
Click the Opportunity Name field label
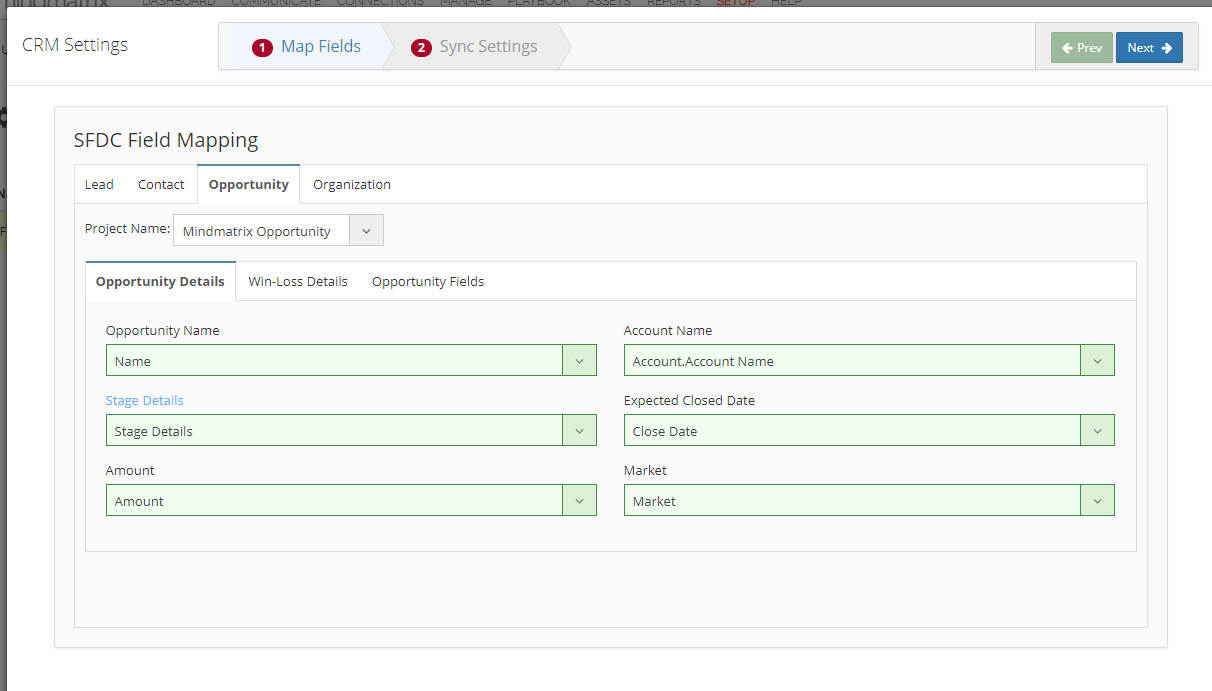click(163, 331)
